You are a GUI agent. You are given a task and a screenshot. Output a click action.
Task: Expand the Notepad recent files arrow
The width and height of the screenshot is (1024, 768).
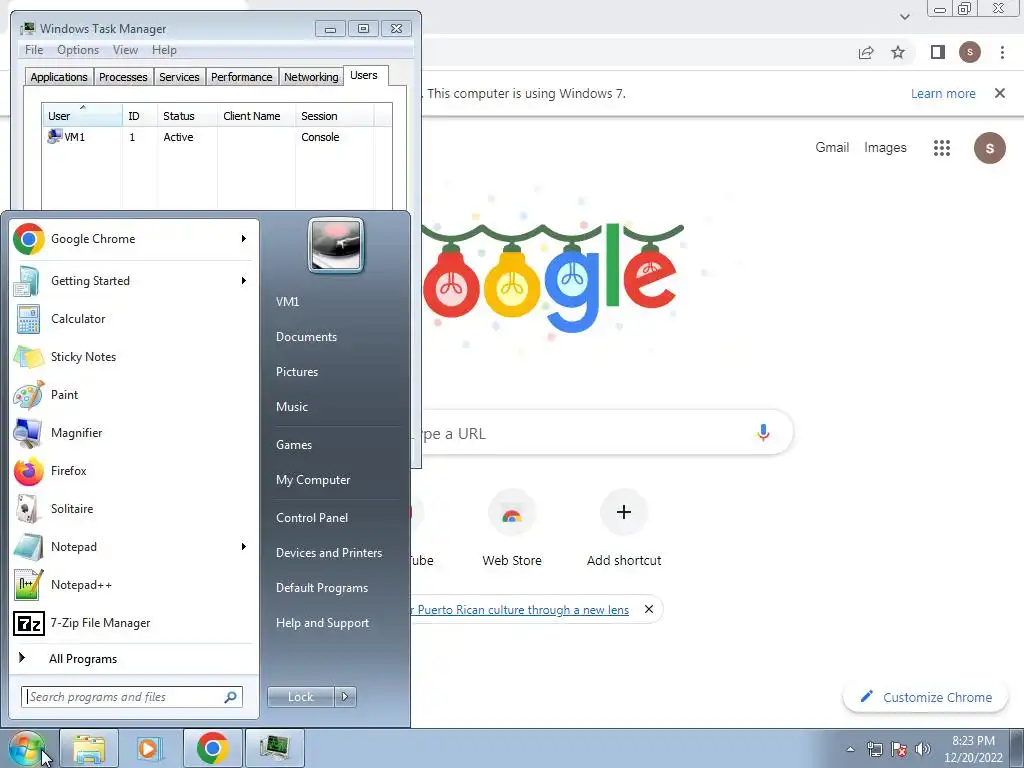coord(244,547)
